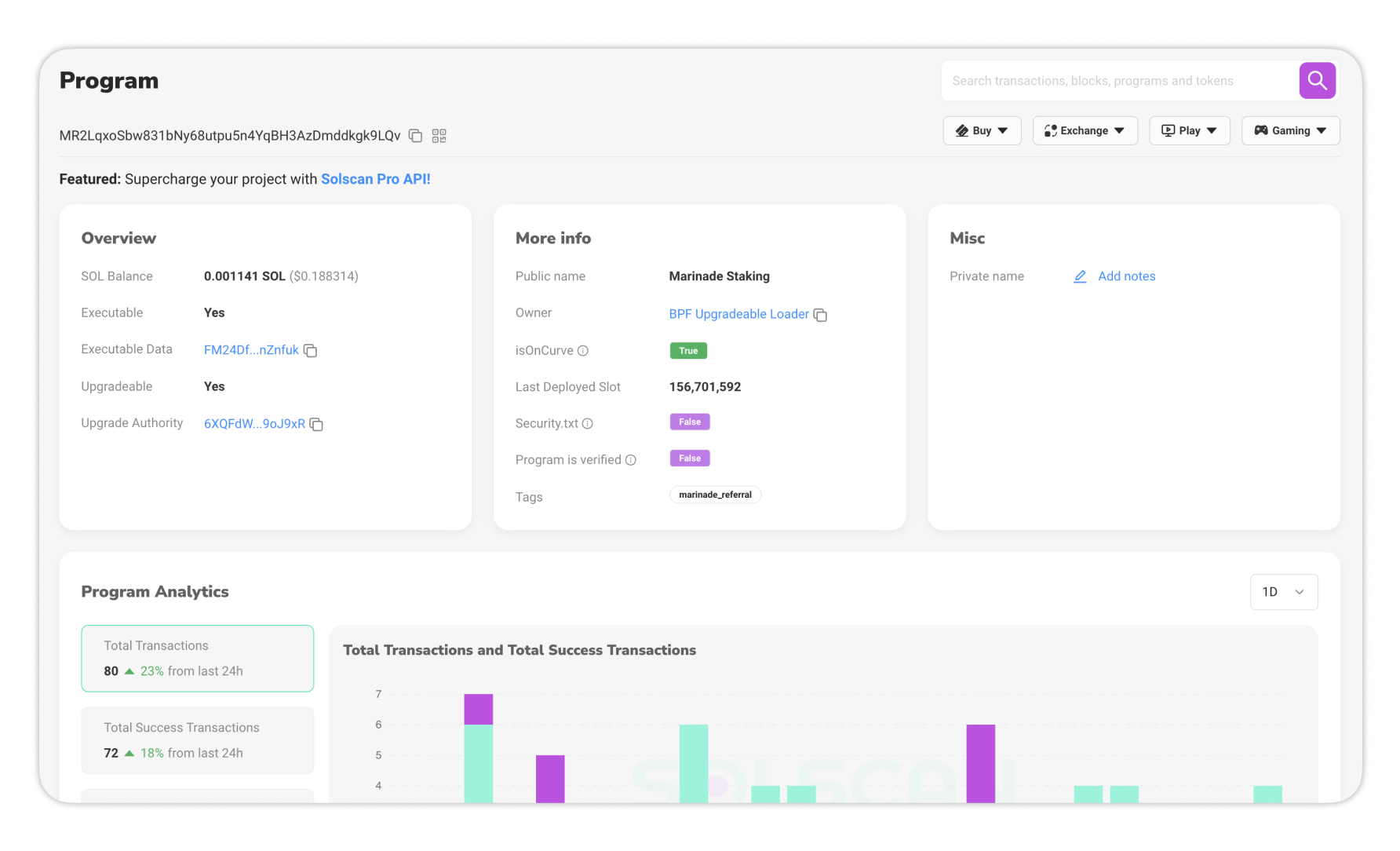
Task: Click the isOnCurve info icon
Action: pyautogui.click(x=583, y=351)
